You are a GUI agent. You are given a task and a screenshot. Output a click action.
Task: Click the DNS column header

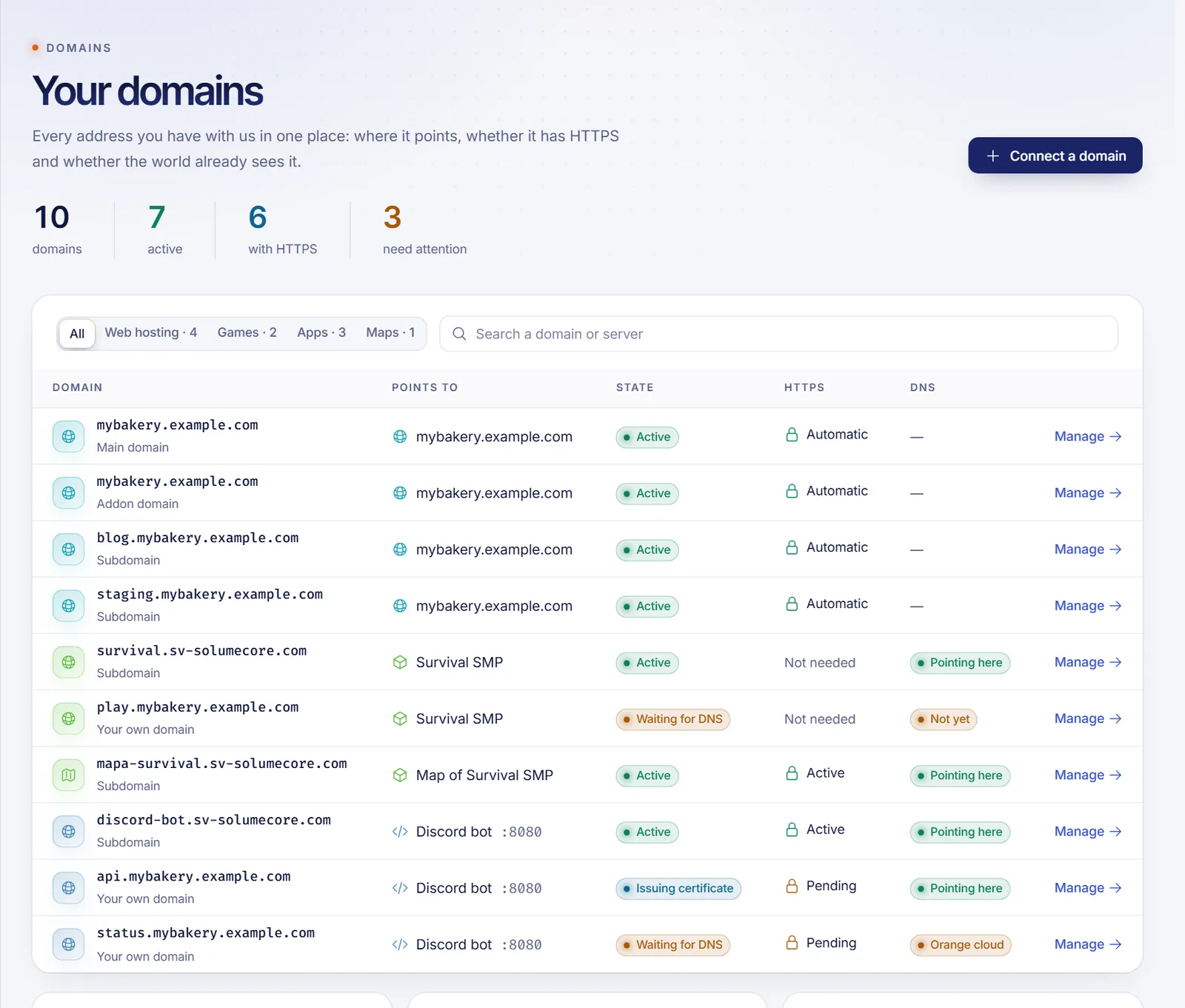point(923,387)
